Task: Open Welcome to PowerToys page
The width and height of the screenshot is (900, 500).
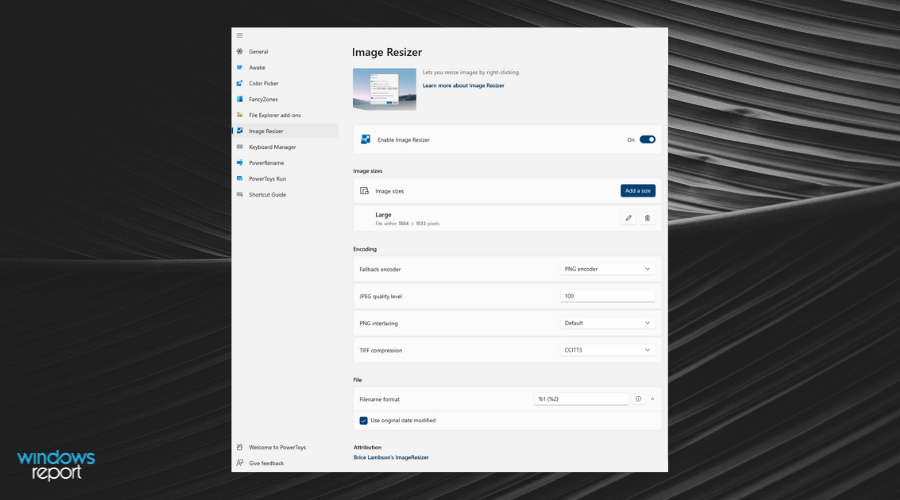Action: (x=277, y=447)
